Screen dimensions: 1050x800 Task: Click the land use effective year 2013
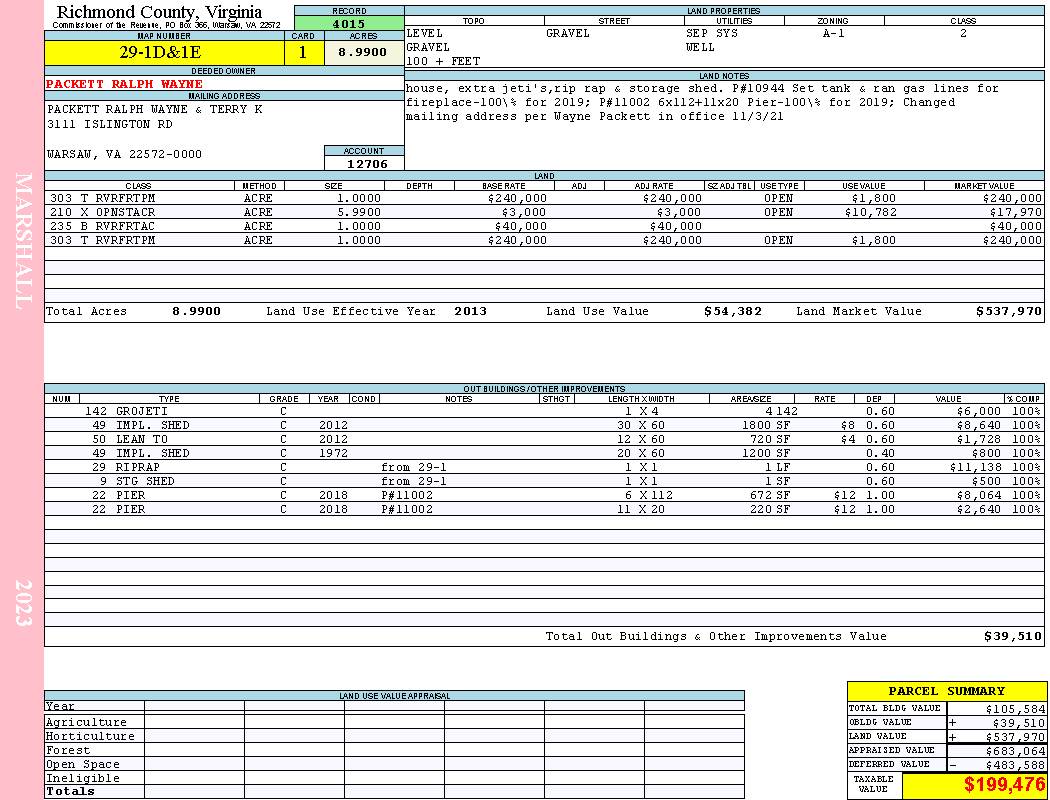point(470,311)
